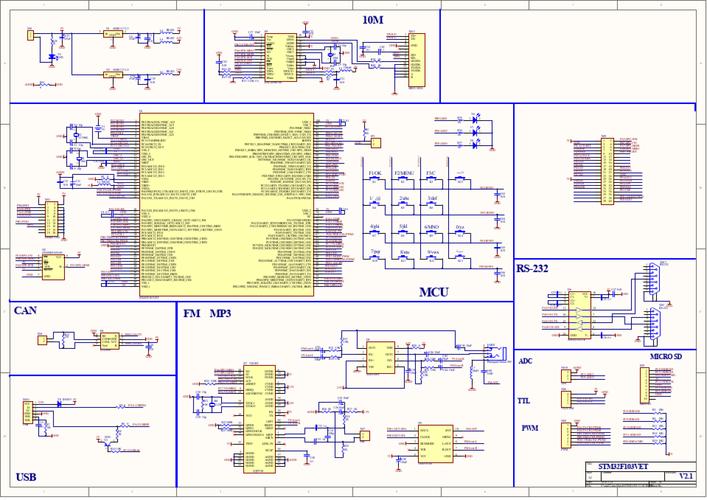Click the PWM label

530,428
